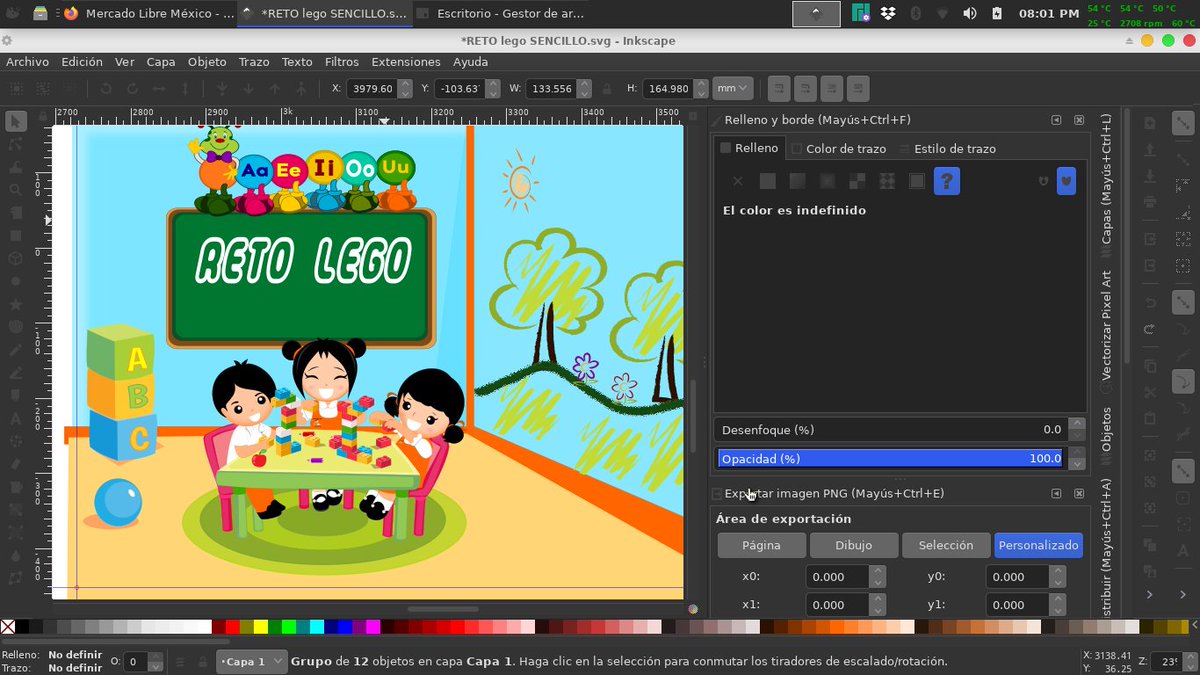Viewport: 1200px width, 675px height.
Task: Open the Filtros menu
Action: (x=341, y=61)
